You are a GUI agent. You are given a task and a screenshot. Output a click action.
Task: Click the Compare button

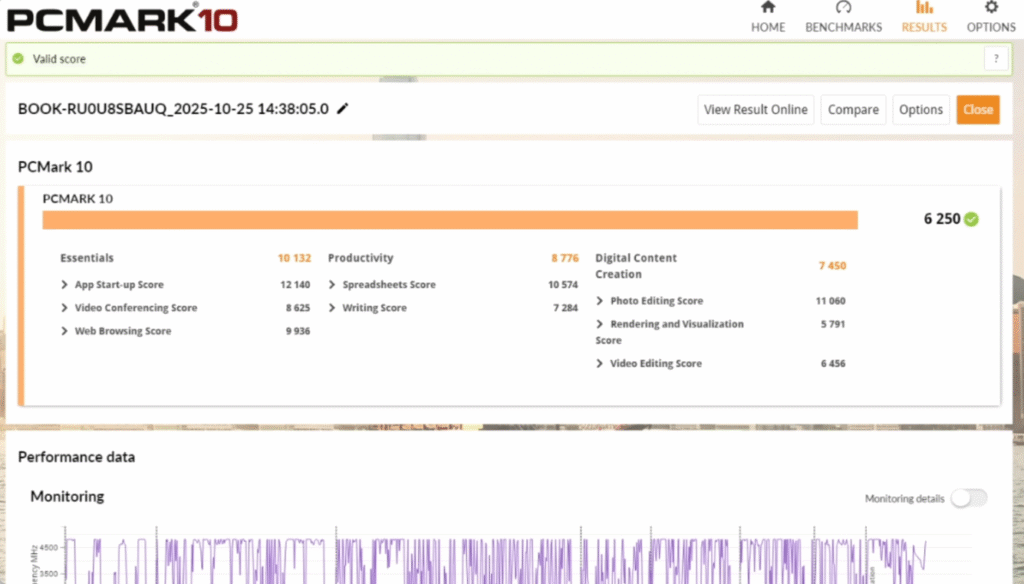(x=853, y=110)
